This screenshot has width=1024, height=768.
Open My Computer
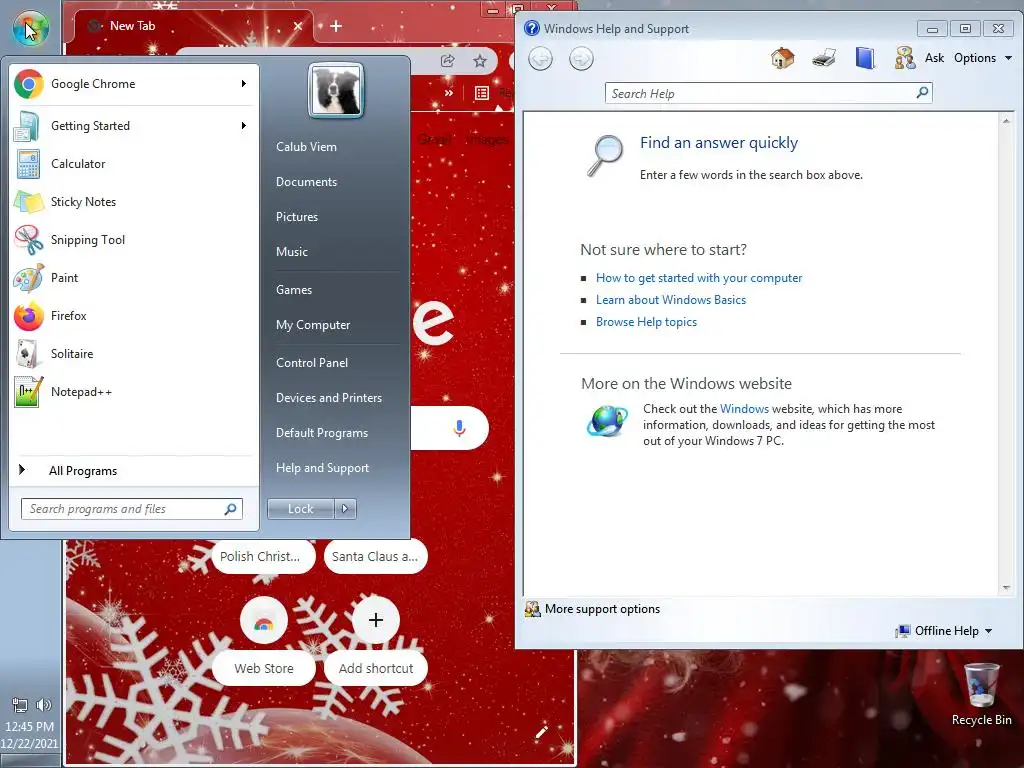(x=313, y=325)
